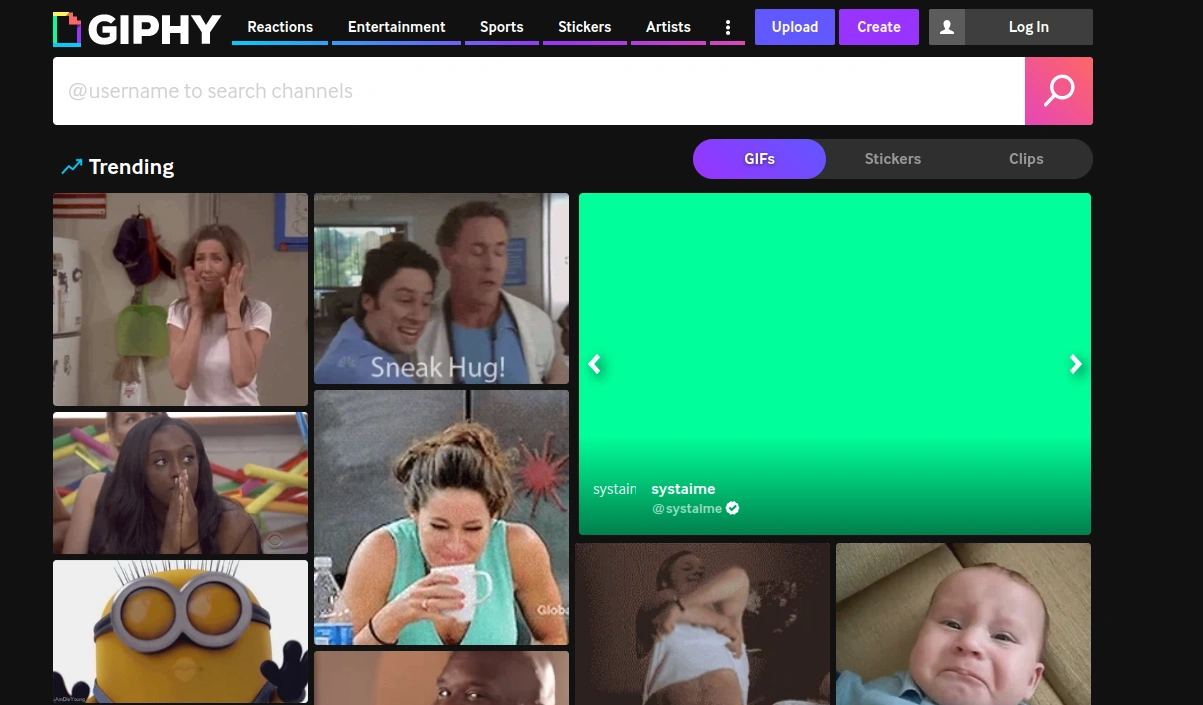Switch to the Clips toggle option
The height and width of the screenshot is (705, 1203).
(1025, 159)
